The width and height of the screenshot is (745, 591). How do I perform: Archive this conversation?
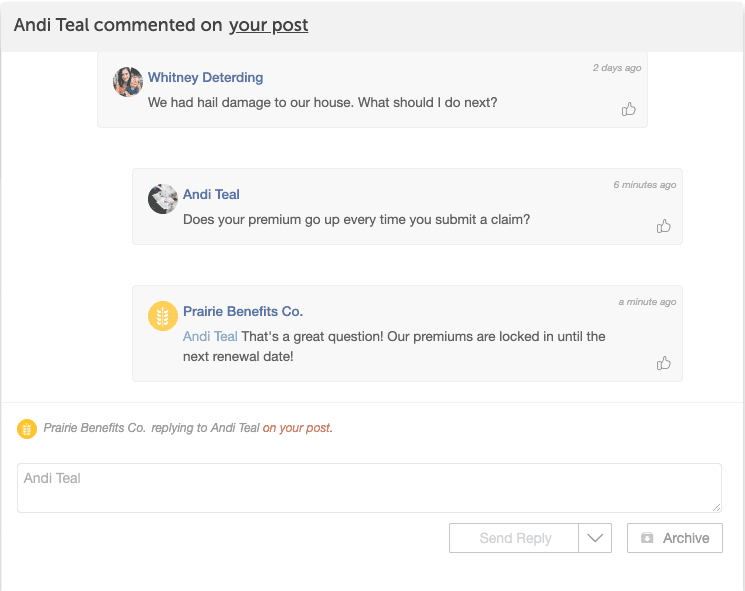point(675,538)
